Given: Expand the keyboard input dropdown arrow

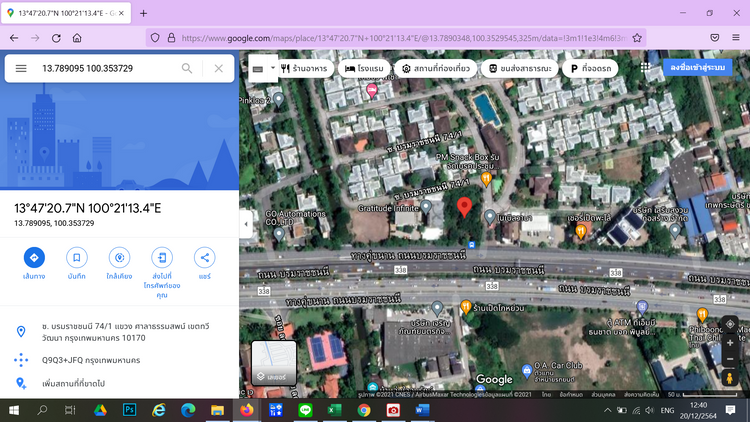Looking at the screenshot, I should 273,68.
